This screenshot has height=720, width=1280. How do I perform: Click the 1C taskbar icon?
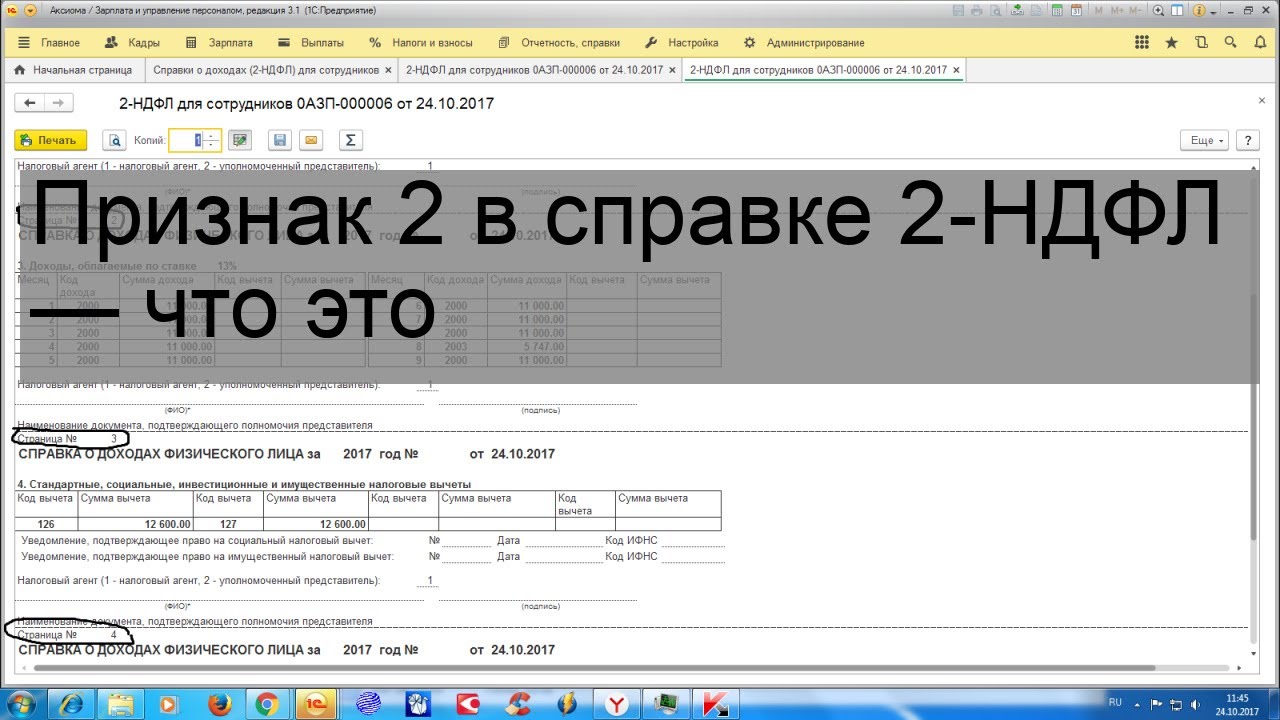tap(316, 704)
